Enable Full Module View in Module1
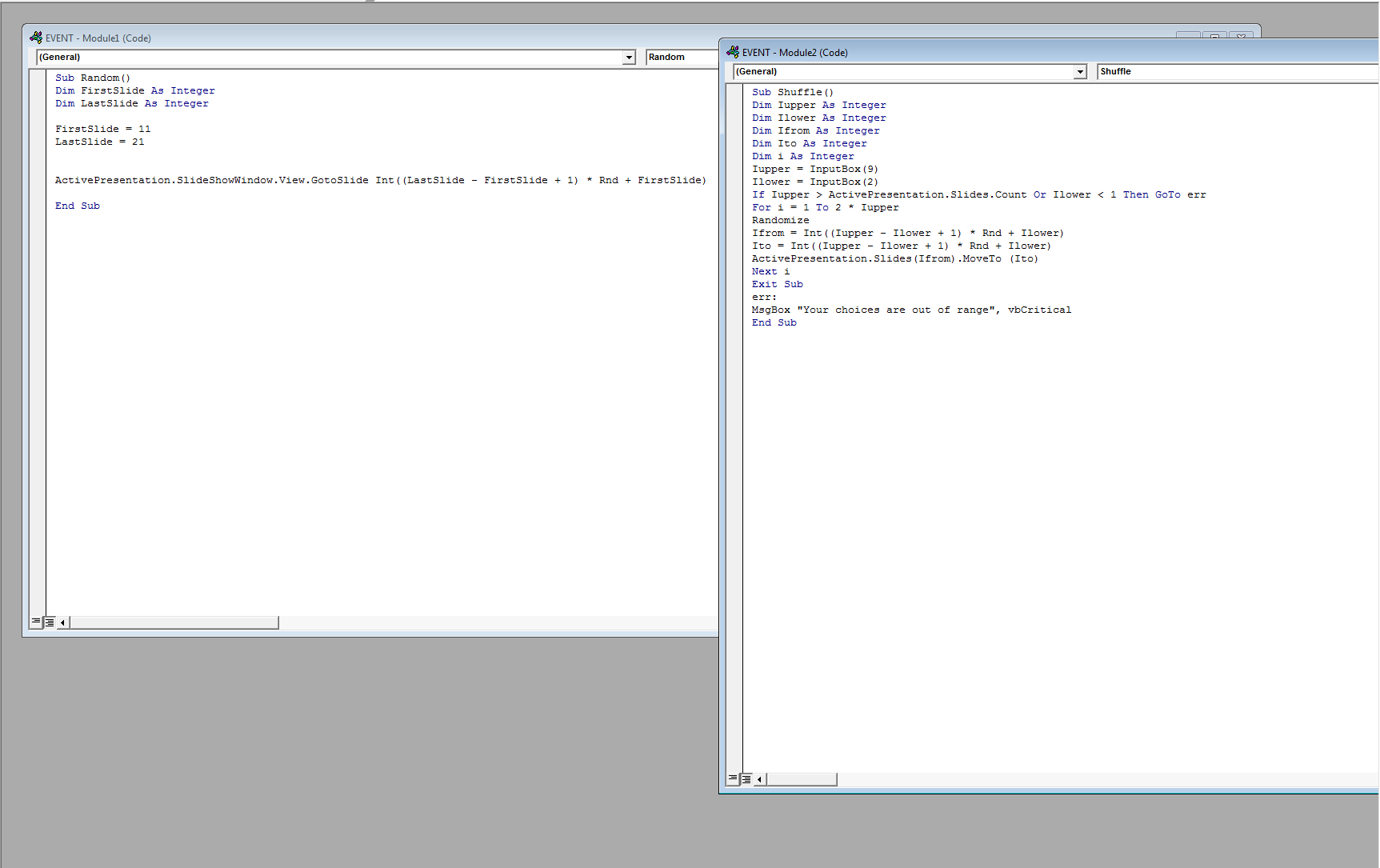Screen dimensions: 1380x868 pos(50,622)
